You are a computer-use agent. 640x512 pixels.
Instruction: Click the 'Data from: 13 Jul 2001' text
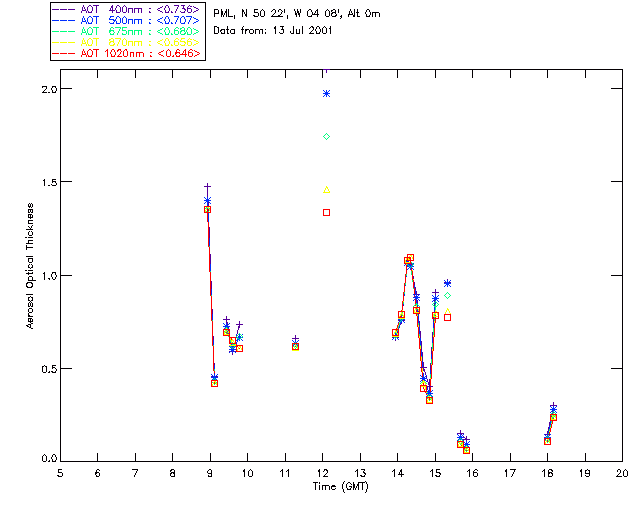click(x=273, y=31)
